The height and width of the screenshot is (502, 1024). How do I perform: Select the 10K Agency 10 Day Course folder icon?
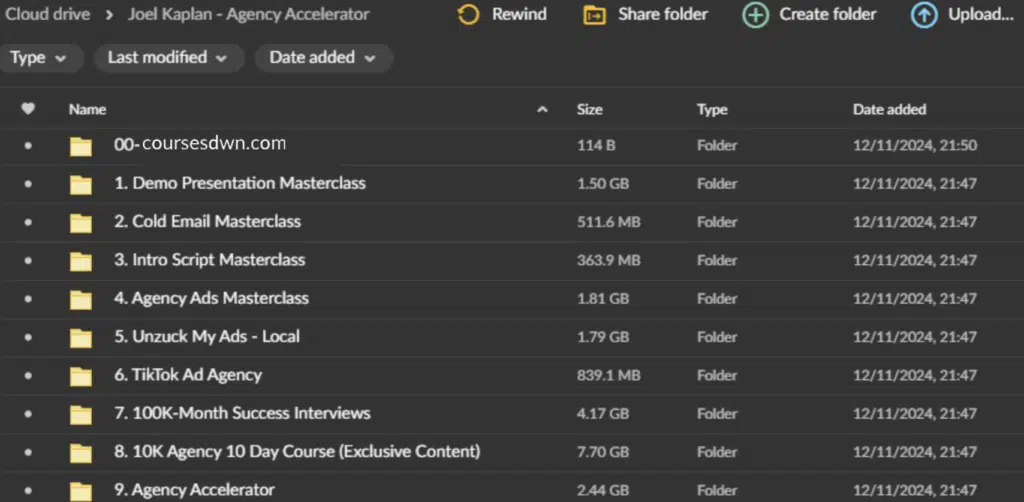[x=81, y=453]
